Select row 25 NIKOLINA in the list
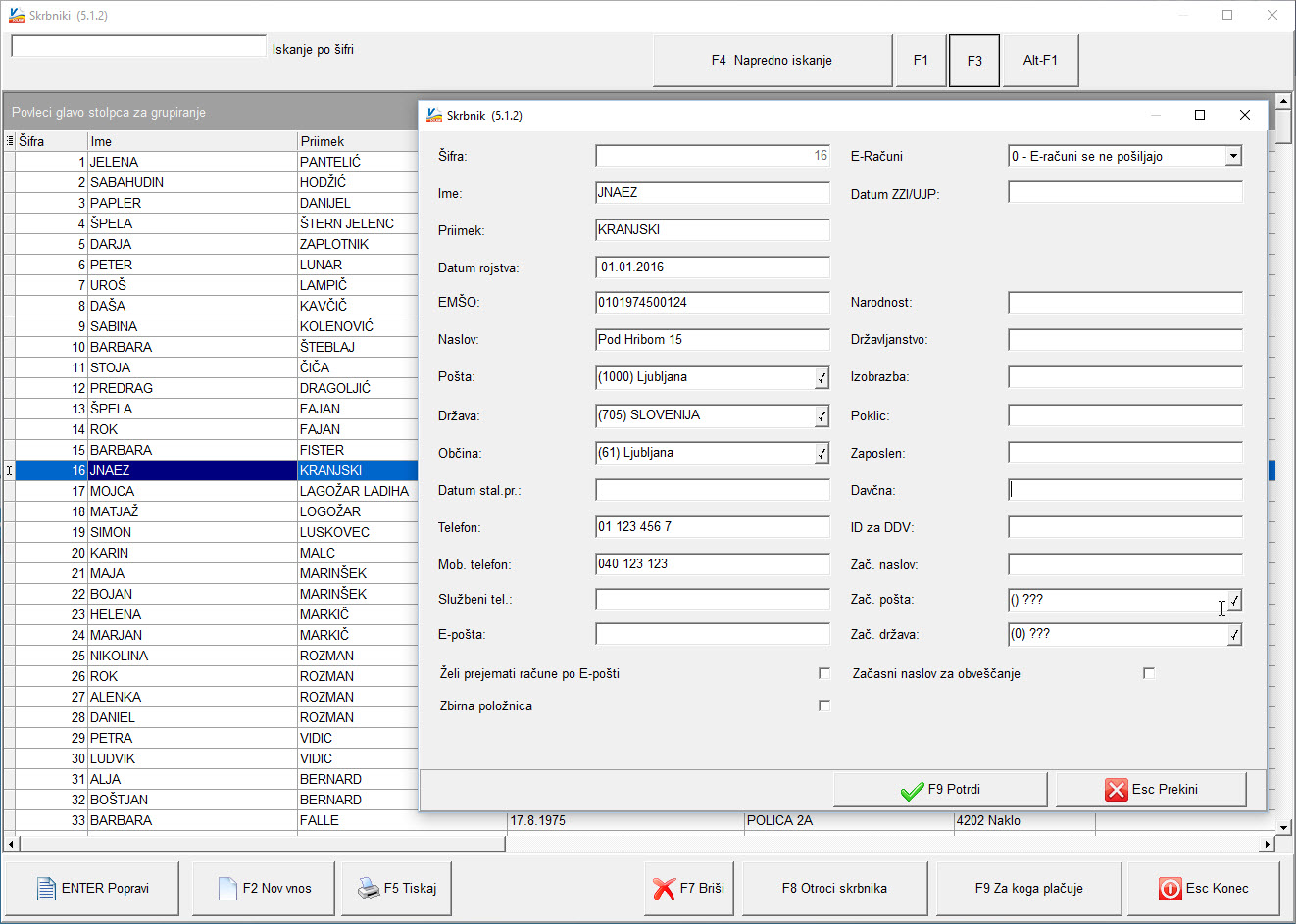The image size is (1296, 924). coord(211,656)
